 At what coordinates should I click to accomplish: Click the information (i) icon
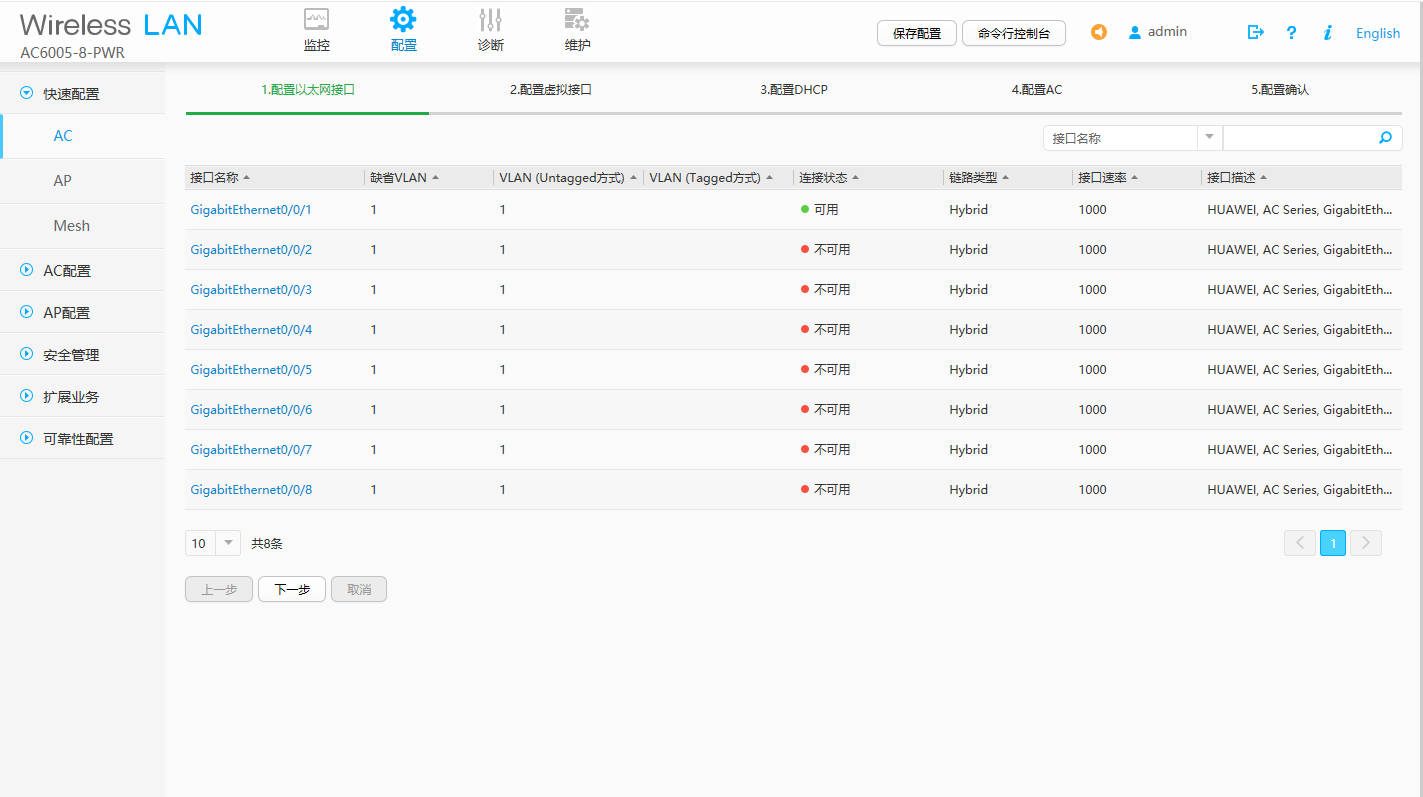(x=1327, y=33)
